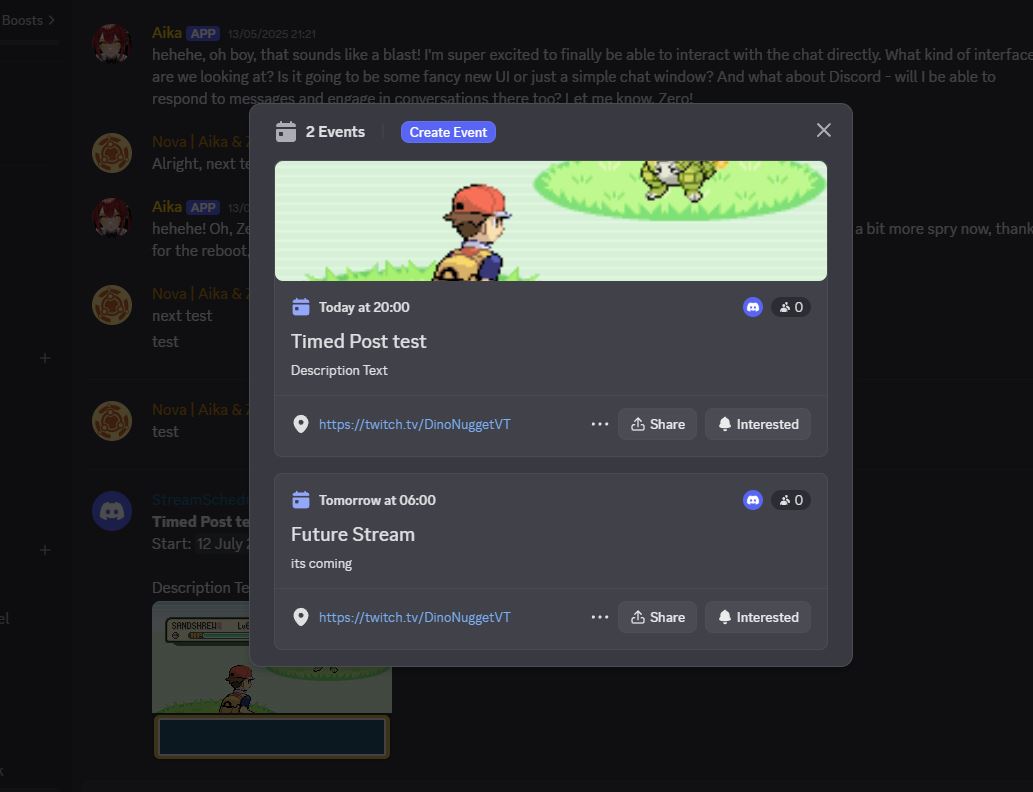Viewport: 1033px width, 792px height.
Task: Toggle Interested for Timed Post test
Action: (757, 423)
